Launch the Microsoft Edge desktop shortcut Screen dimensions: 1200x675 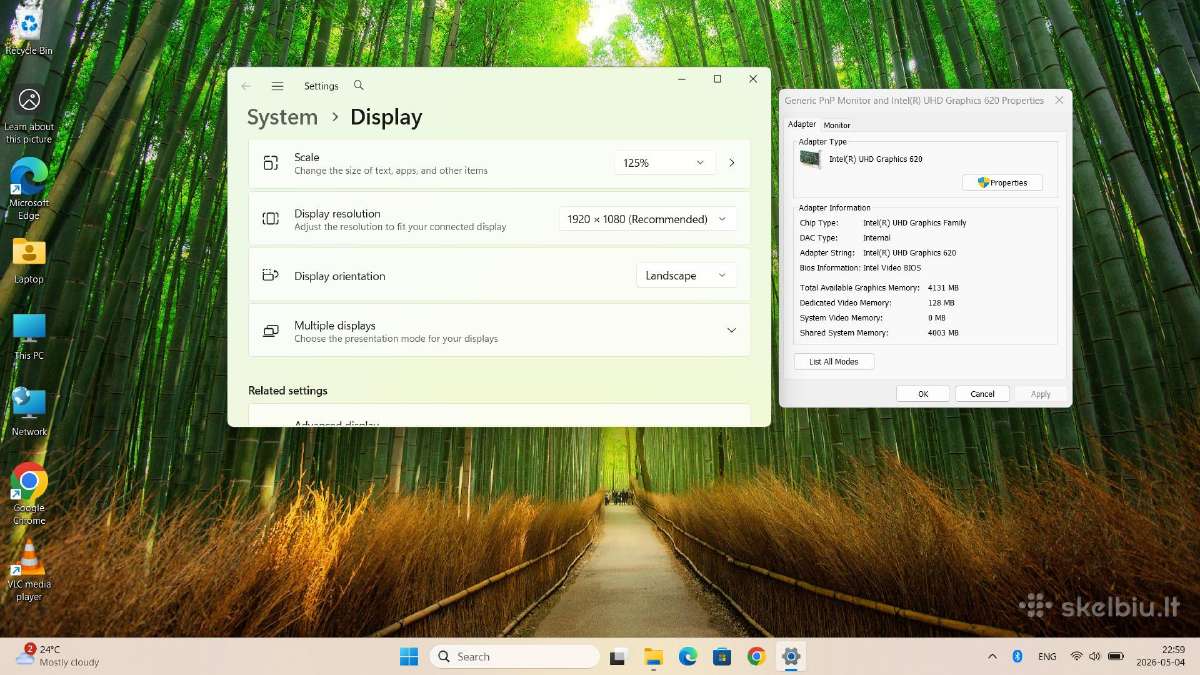[x=29, y=190]
